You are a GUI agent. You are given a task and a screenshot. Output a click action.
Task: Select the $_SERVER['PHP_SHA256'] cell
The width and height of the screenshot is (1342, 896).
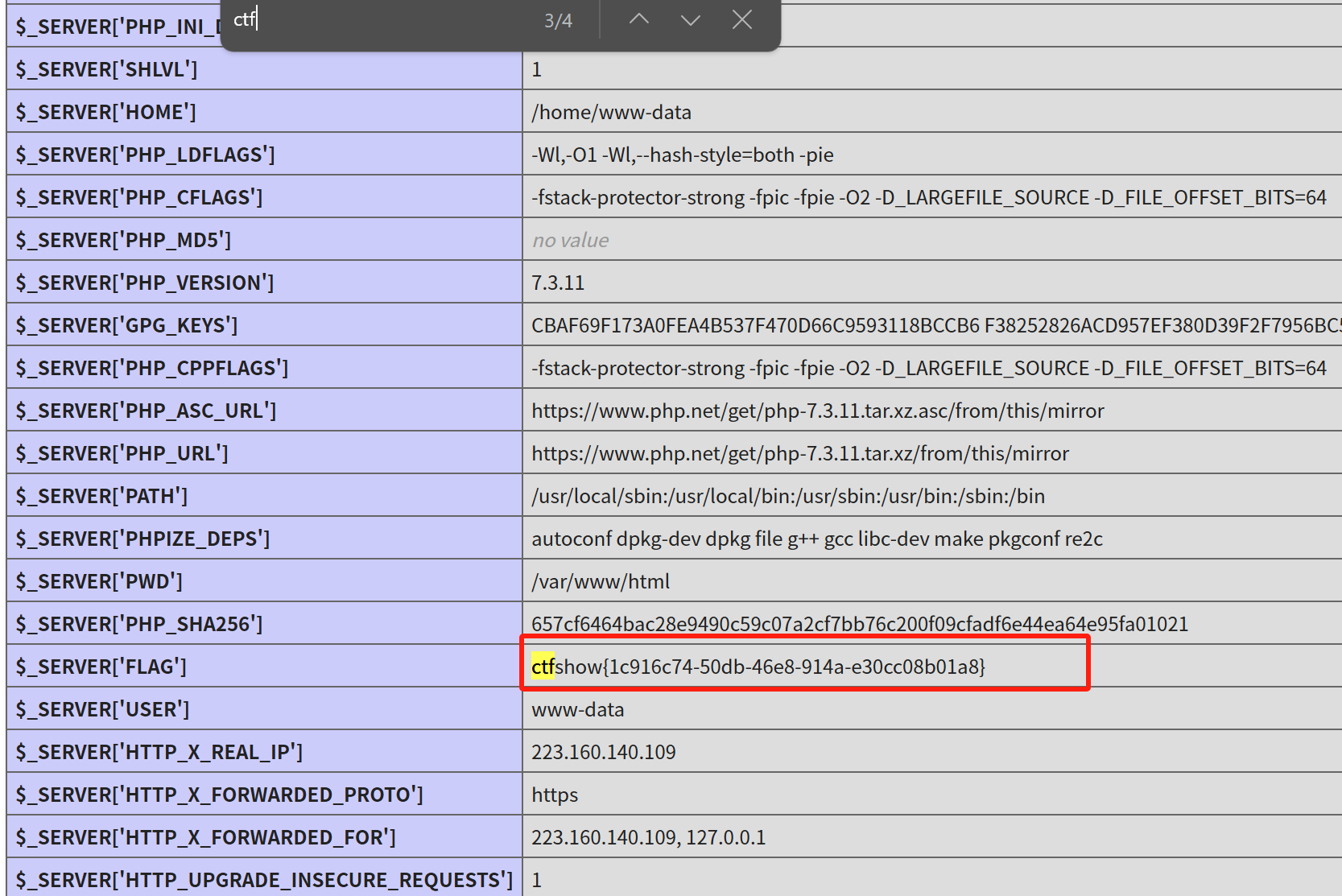coord(265,623)
